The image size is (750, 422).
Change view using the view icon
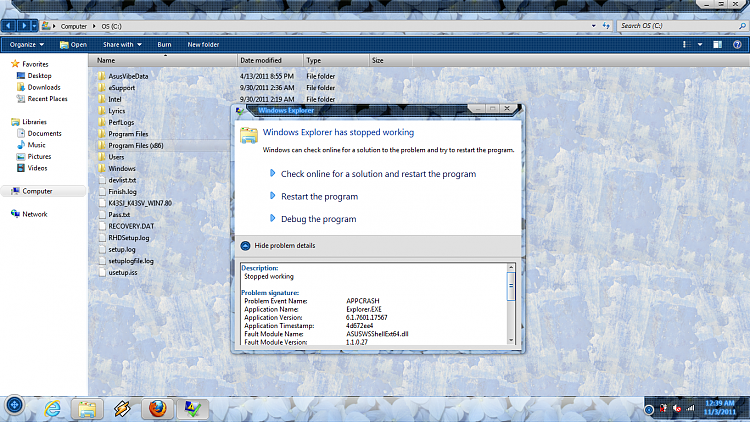pos(686,44)
